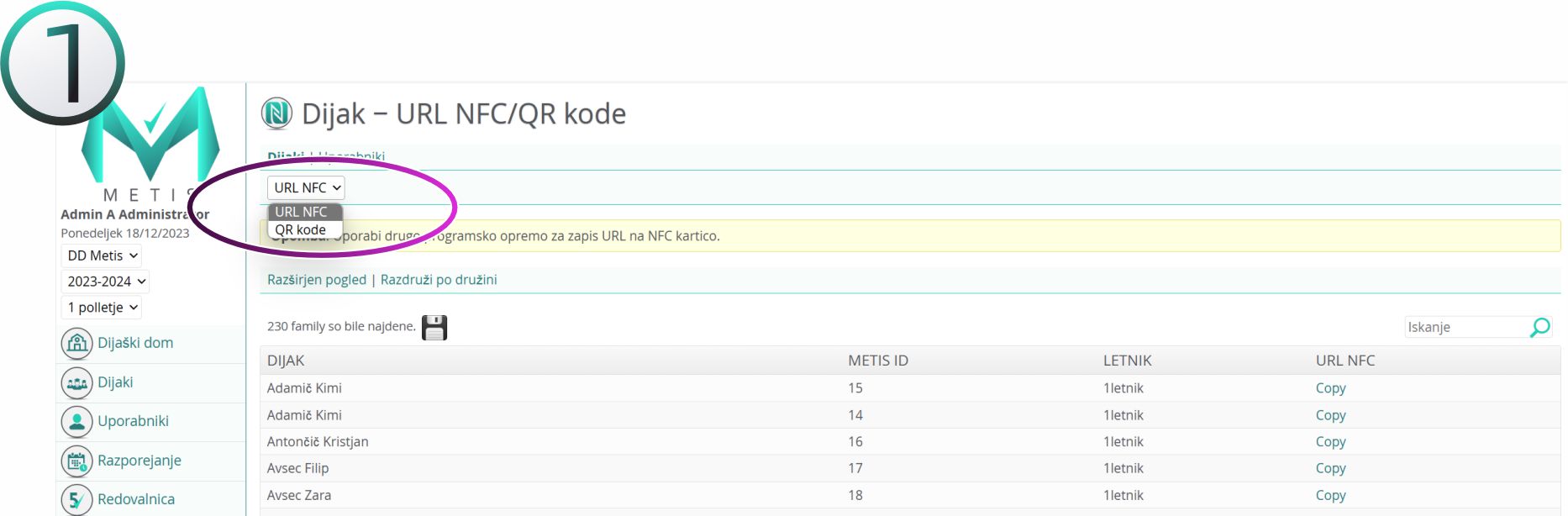Image resolution: width=1568 pixels, height=516 pixels.
Task: Copy URL NFC for METIS ID 15
Action: (1330, 388)
